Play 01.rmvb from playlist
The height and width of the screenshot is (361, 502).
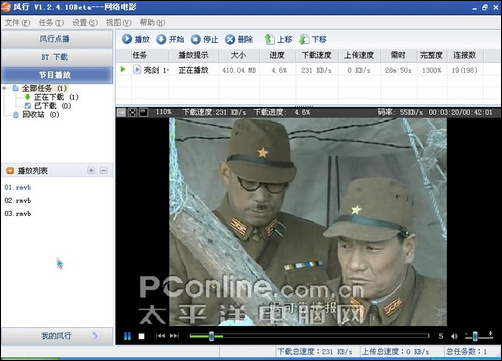point(18,187)
